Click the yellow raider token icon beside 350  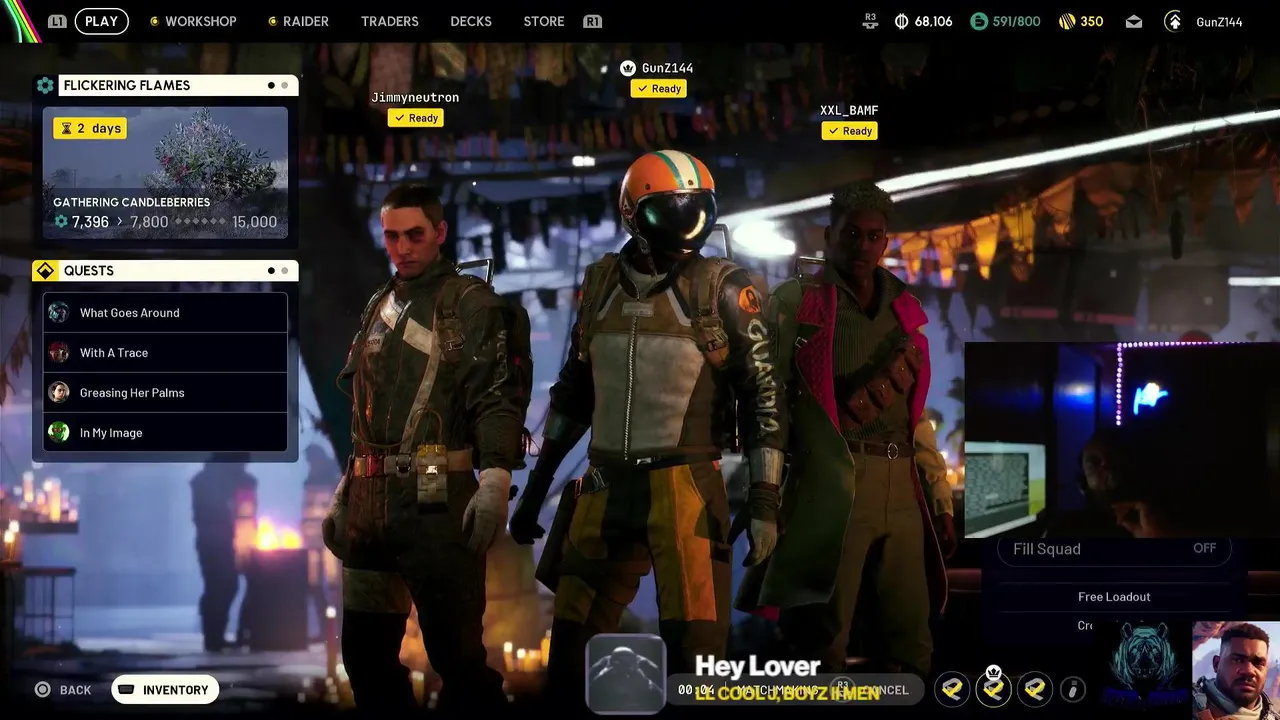pos(1066,21)
